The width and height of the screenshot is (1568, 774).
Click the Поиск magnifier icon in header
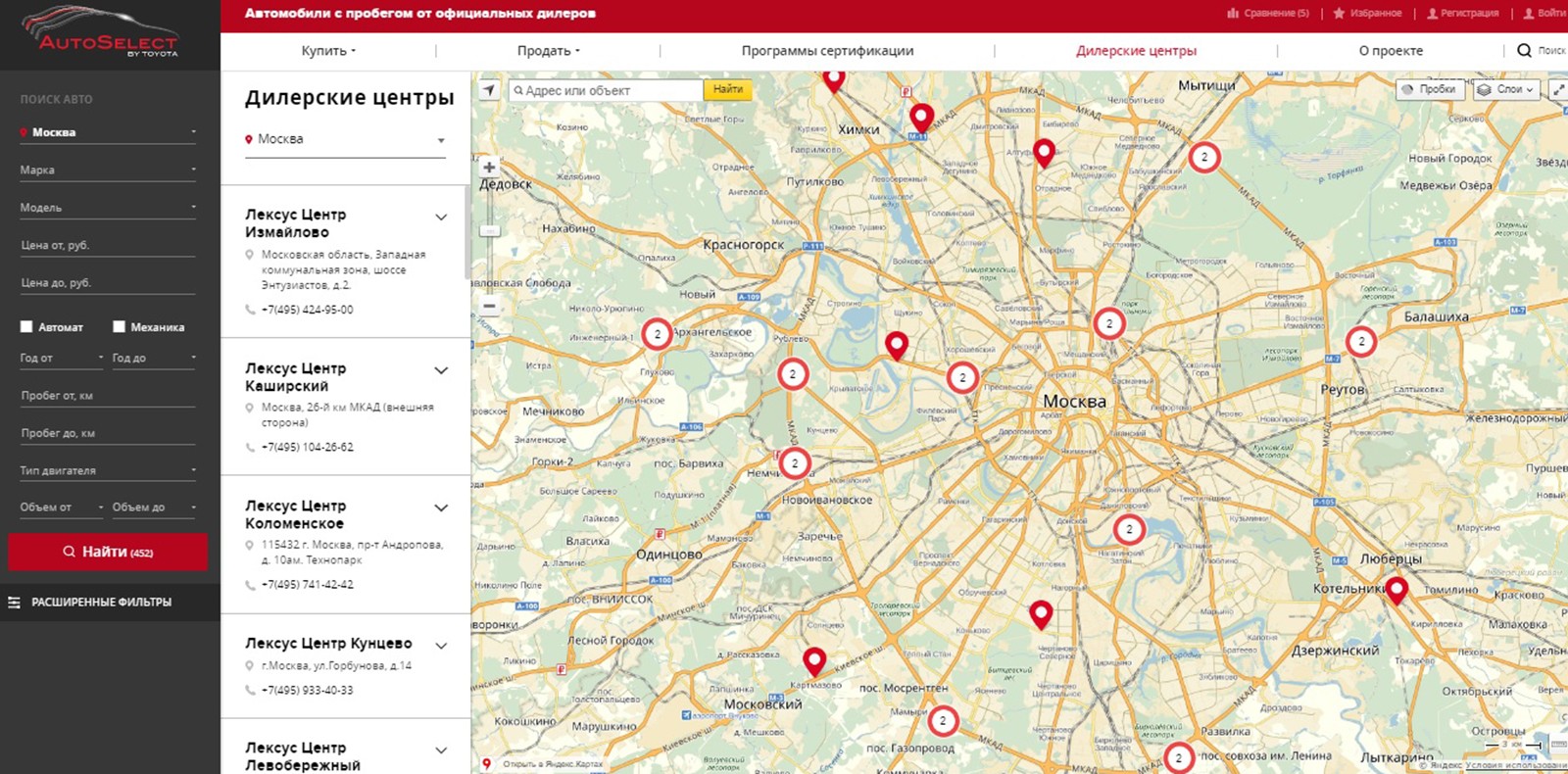[1525, 51]
